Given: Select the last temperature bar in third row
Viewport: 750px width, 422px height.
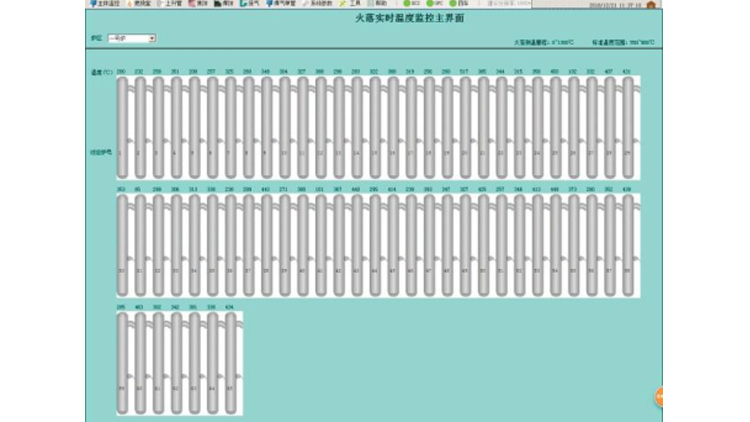Looking at the screenshot, I should pyautogui.click(x=230, y=363).
